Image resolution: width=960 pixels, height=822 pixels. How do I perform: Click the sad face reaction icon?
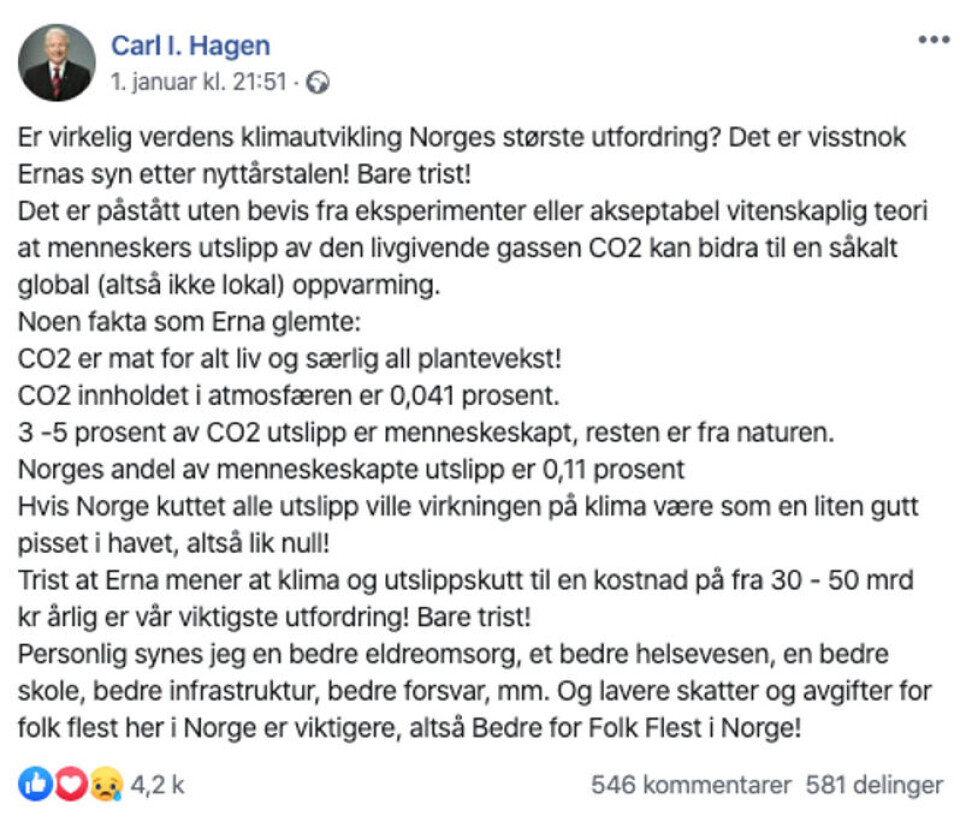[104, 786]
